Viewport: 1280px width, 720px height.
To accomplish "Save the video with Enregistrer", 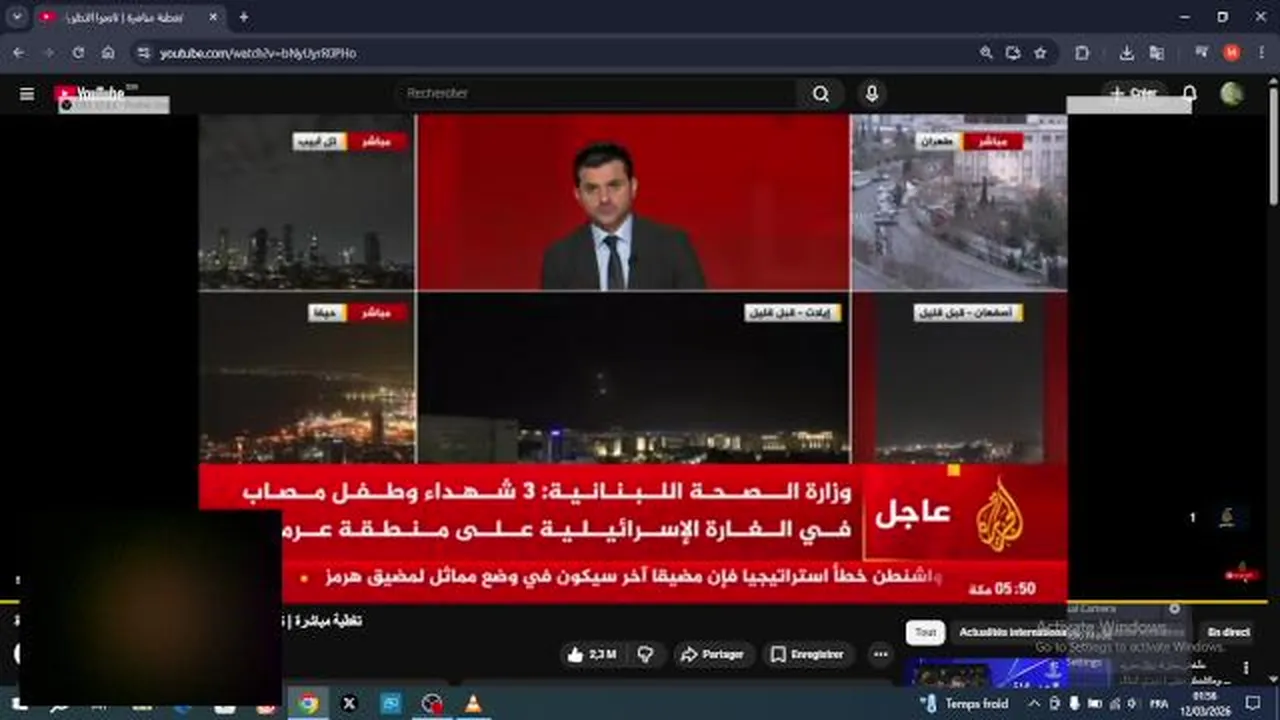I will pos(807,654).
